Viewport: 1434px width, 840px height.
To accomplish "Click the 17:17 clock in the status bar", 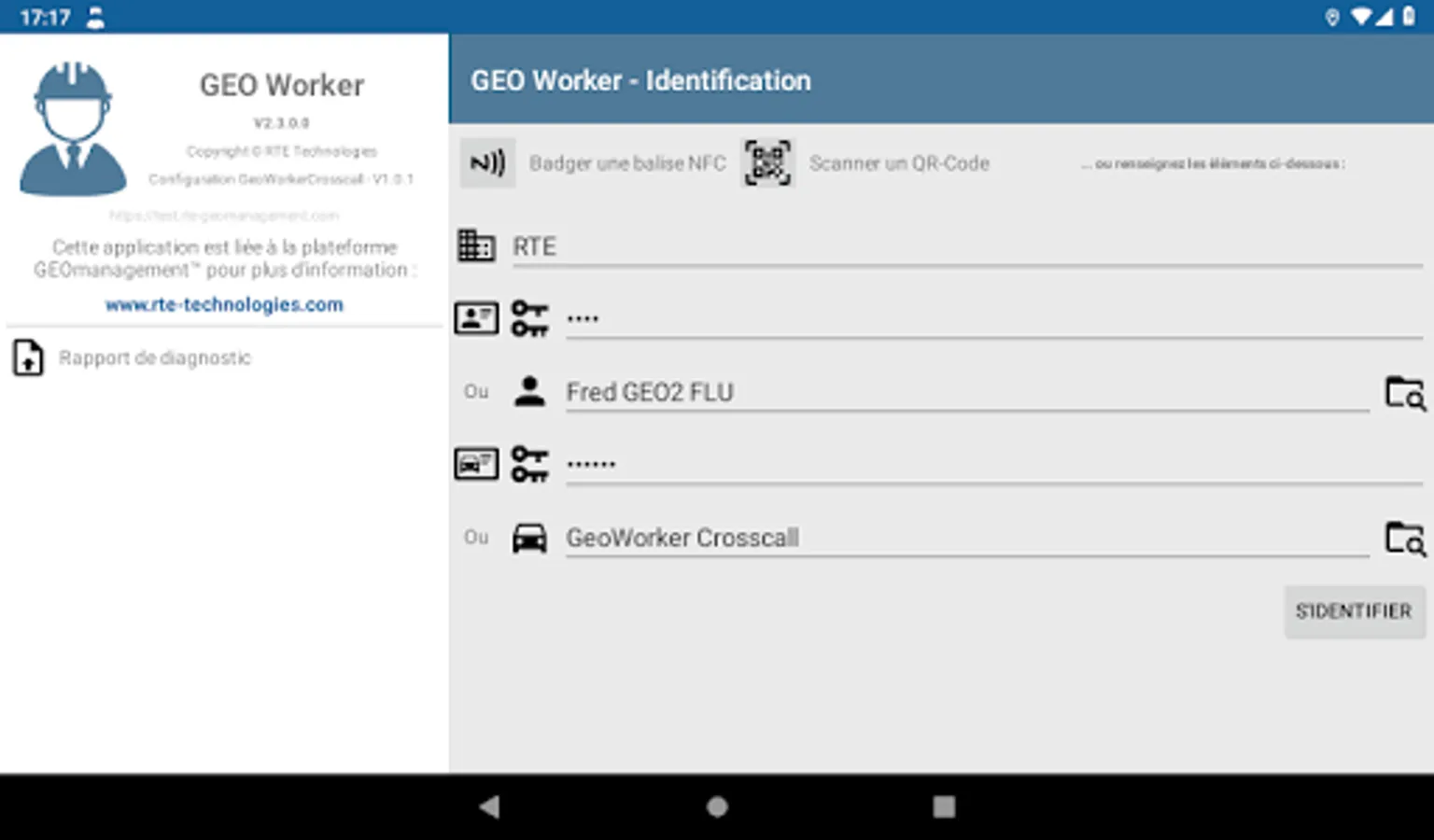I will (x=45, y=18).
